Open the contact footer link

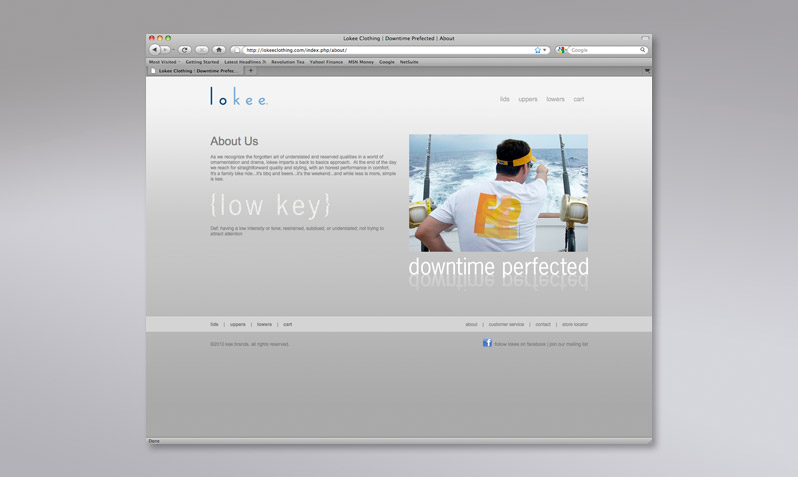click(543, 324)
